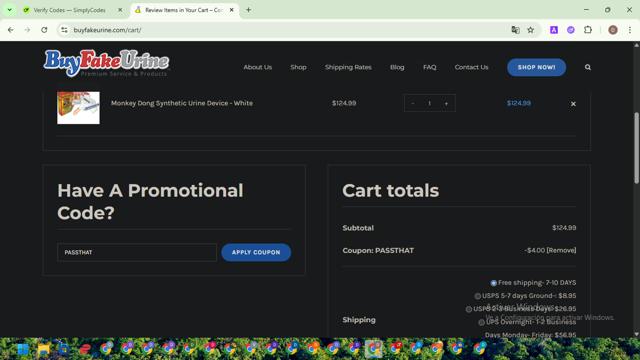Click the Cart totals heading
Image resolution: width=640 pixels, height=360 pixels.
pyautogui.click(x=390, y=191)
